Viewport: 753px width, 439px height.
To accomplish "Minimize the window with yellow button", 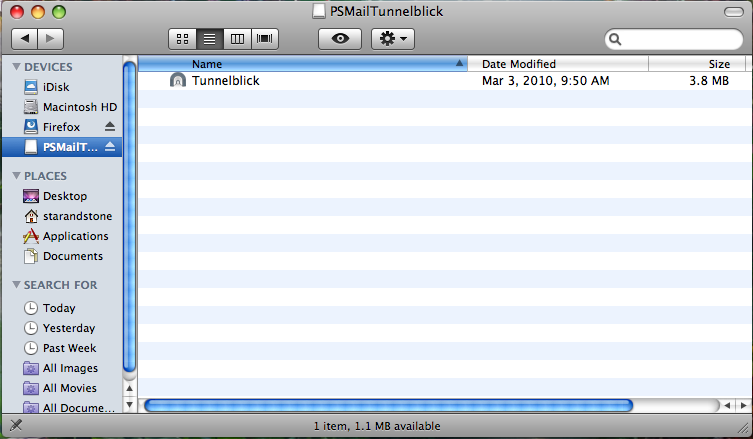I will (38, 12).
